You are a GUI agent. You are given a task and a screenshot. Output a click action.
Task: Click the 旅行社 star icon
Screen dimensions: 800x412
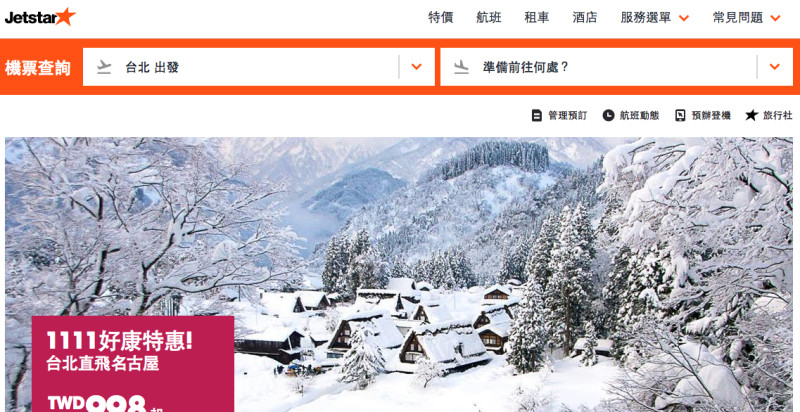751,115
